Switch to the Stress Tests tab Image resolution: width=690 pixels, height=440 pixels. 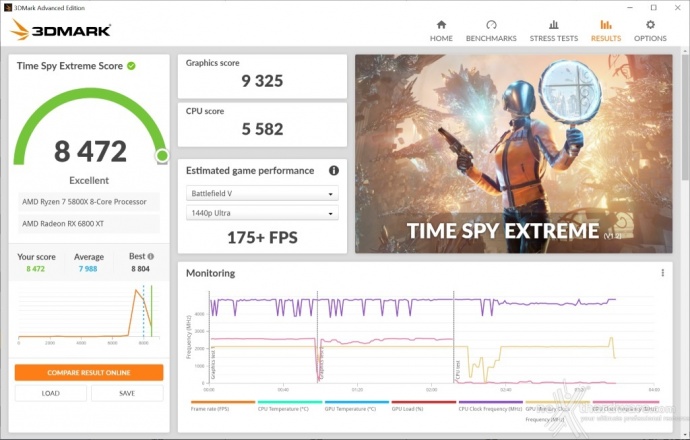(x=554, y=31)
